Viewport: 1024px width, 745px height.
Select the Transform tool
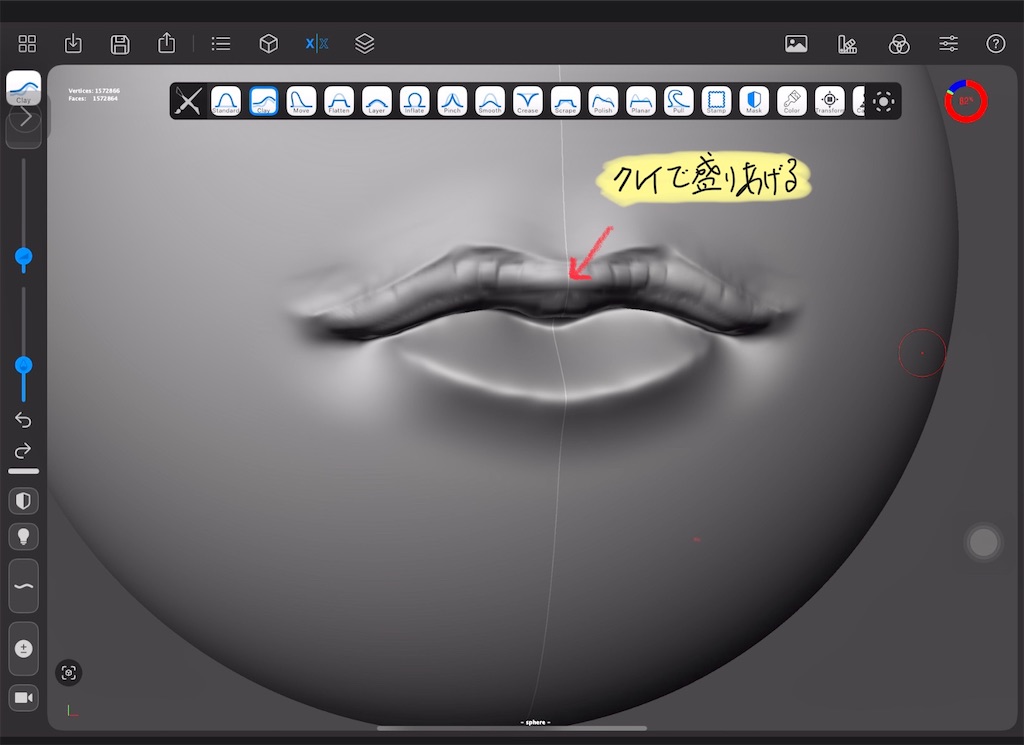point(829,101)
